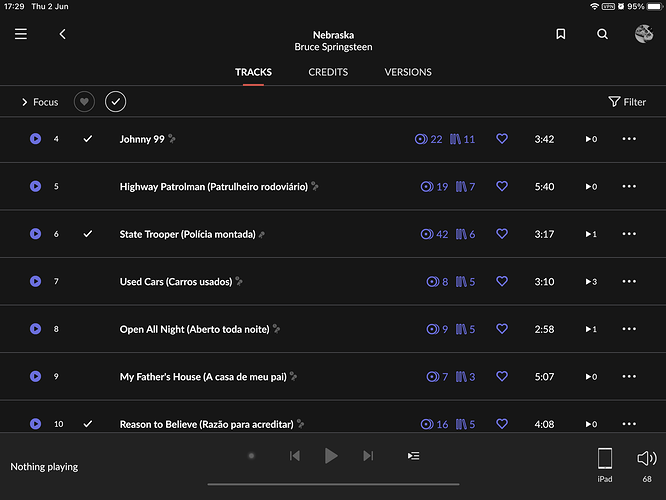Image resolution: width=666 pixels, height=500 pixels.
Task: View 19 performances of Highway Patrolman
Action: click(x=434, y=187)
